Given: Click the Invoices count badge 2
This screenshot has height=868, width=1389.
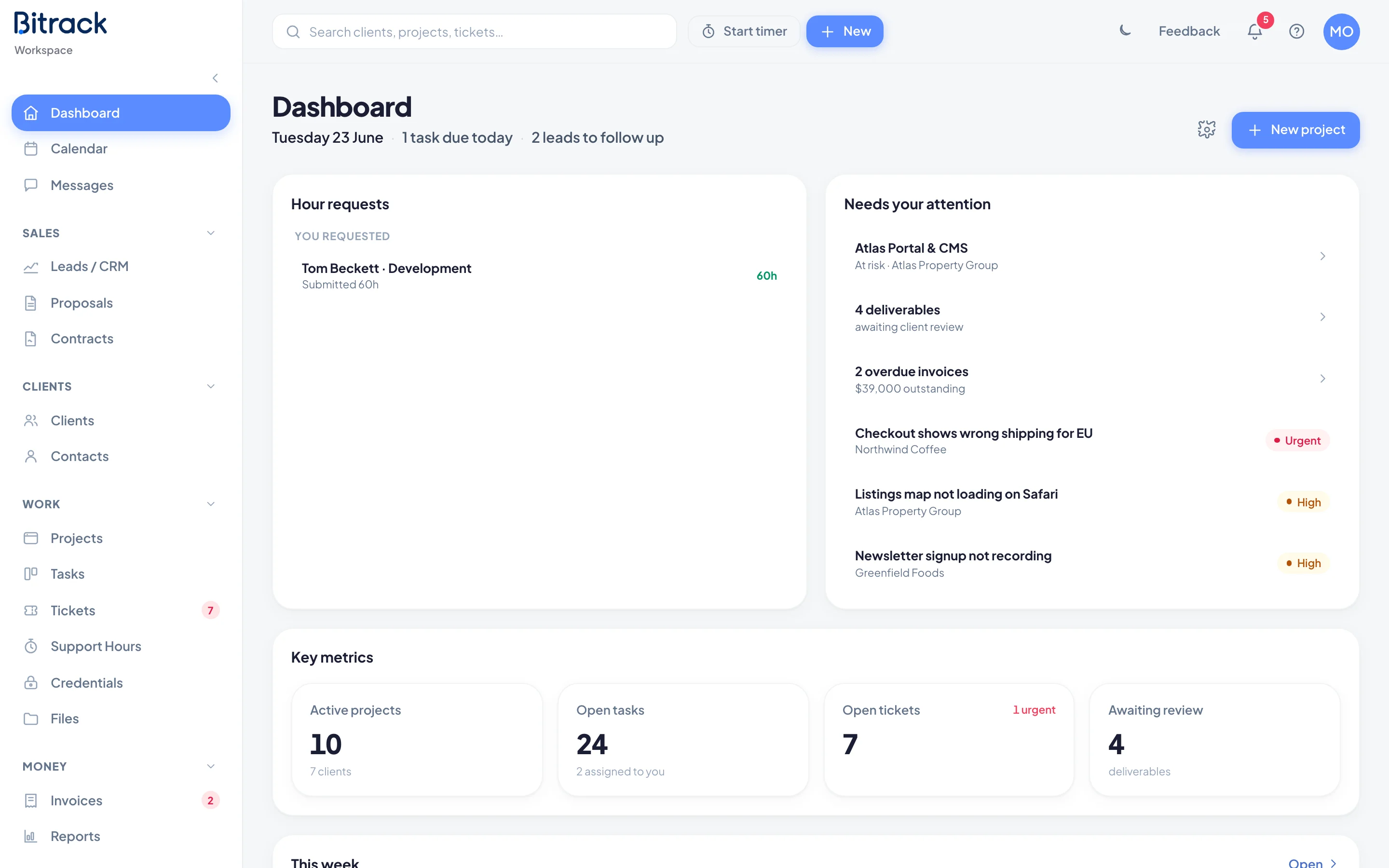Looking at the screenshot, I should pyautogui.click(x=210, y=800).
